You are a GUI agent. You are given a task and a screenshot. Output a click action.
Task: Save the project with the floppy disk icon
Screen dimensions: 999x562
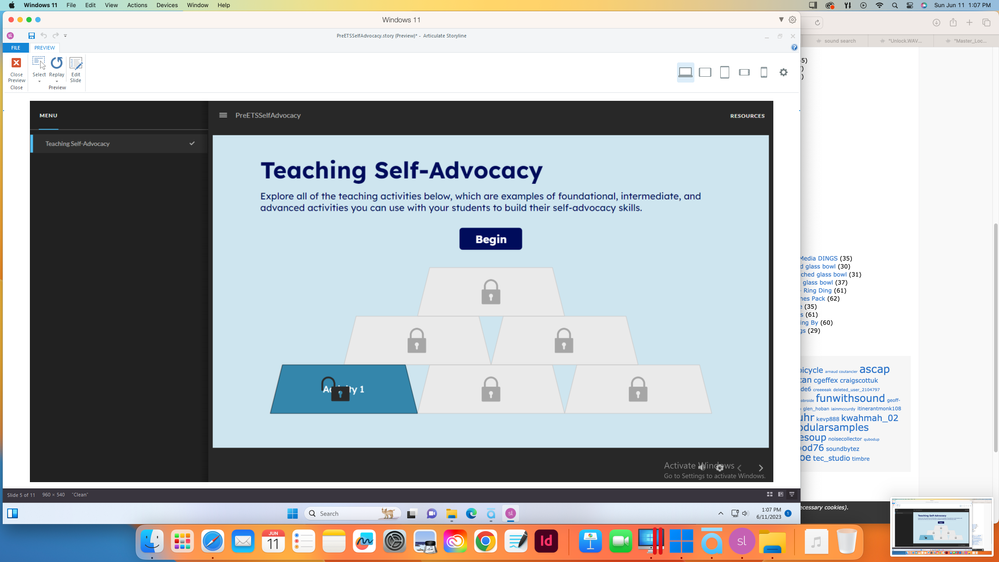click(31, 36)
